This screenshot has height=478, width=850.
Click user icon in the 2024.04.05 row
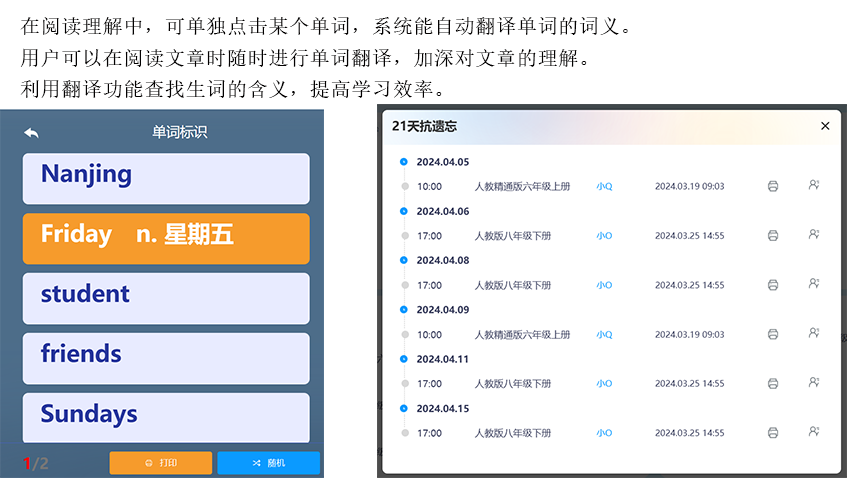click(814, 185)
